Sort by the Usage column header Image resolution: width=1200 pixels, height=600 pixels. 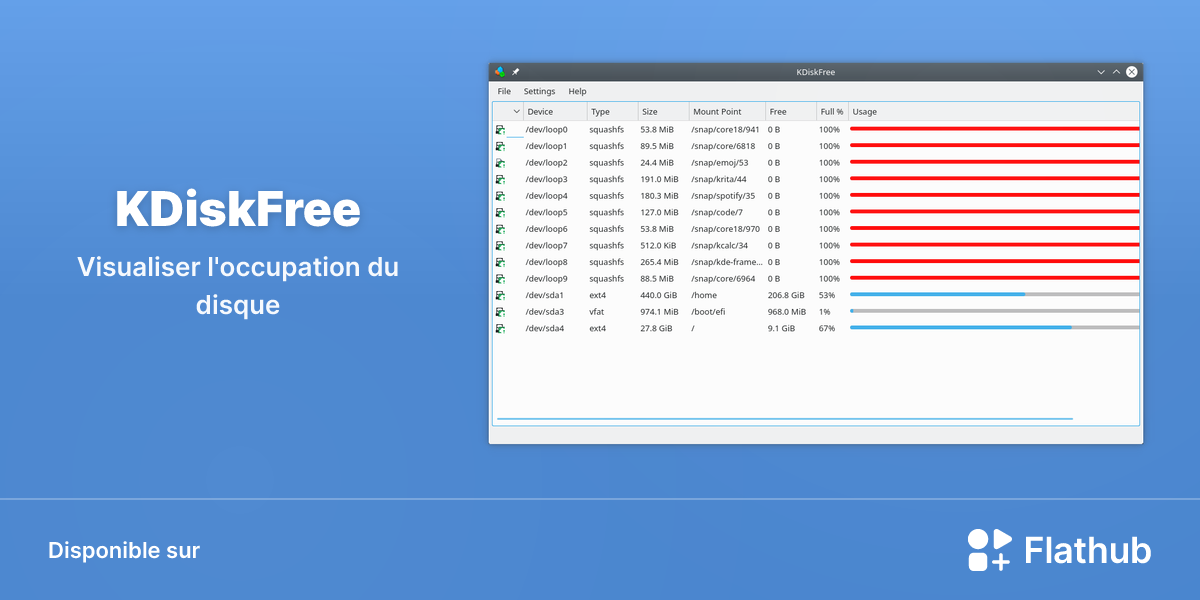pos(994,112)
